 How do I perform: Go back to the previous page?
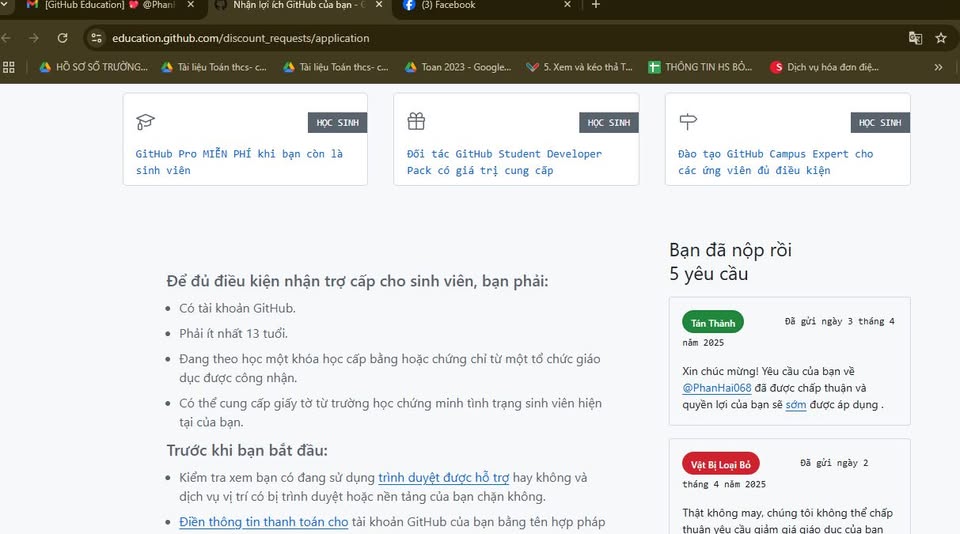click(x=6, y=38)
